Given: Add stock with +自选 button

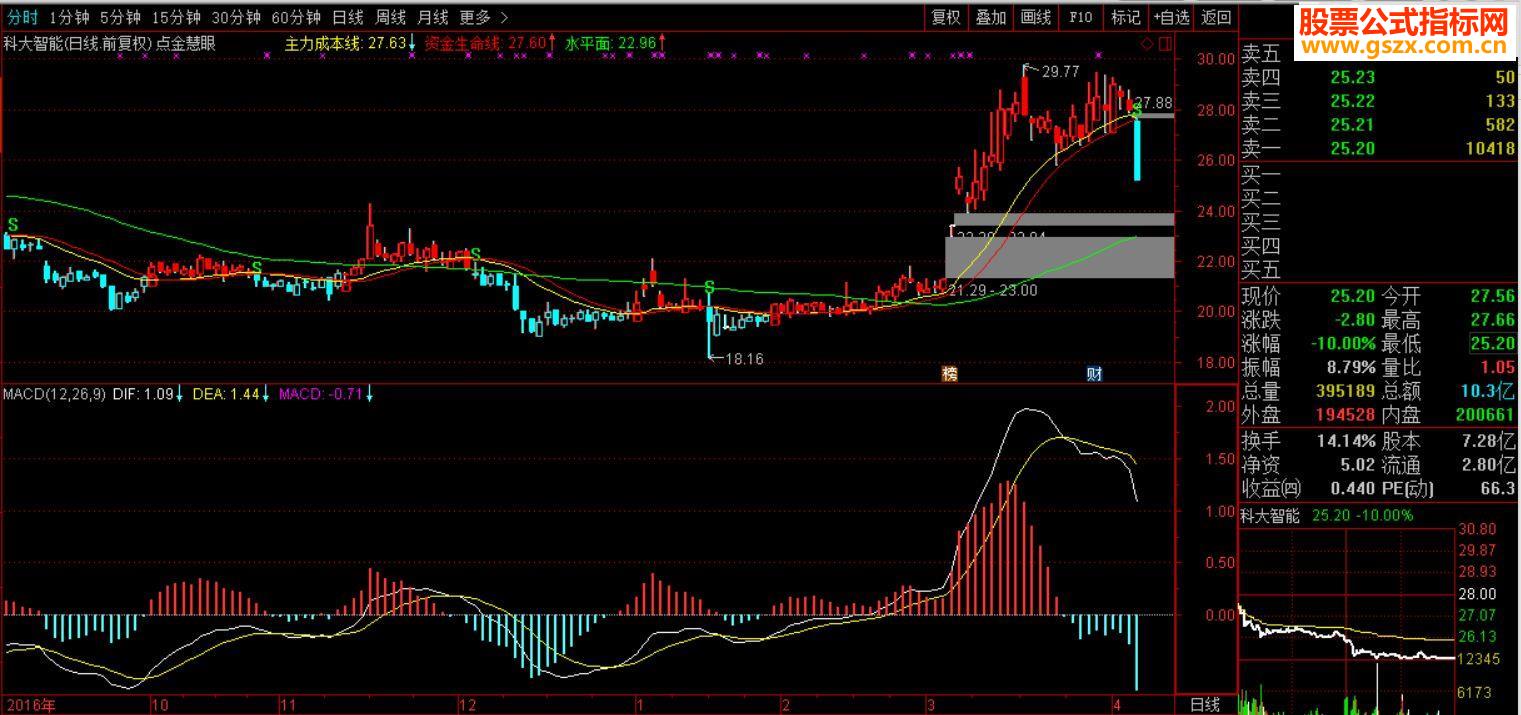Looking at the screenshot, I should tap(1172, 17).
